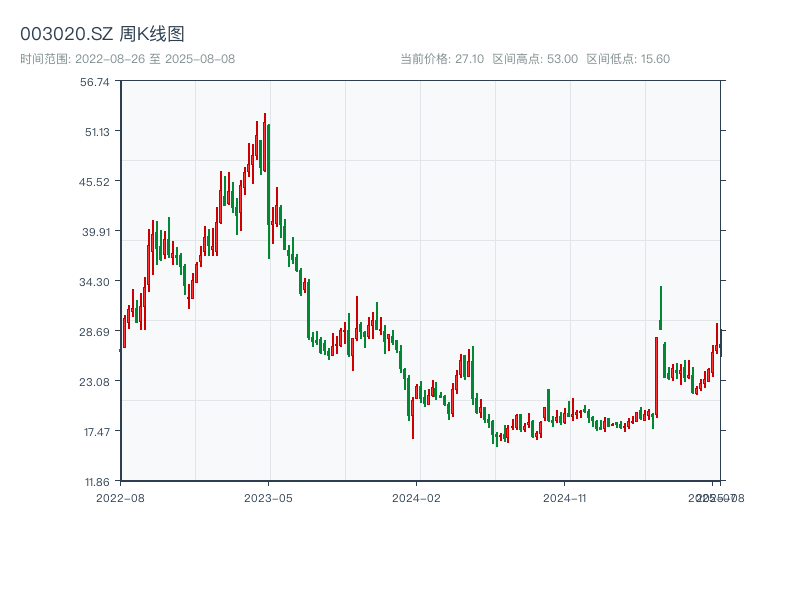Image resolution: width=800 pixels, height=600 pixels.
Task: Click the 2022-08 x-axis date label
Action: click(120, 497)
